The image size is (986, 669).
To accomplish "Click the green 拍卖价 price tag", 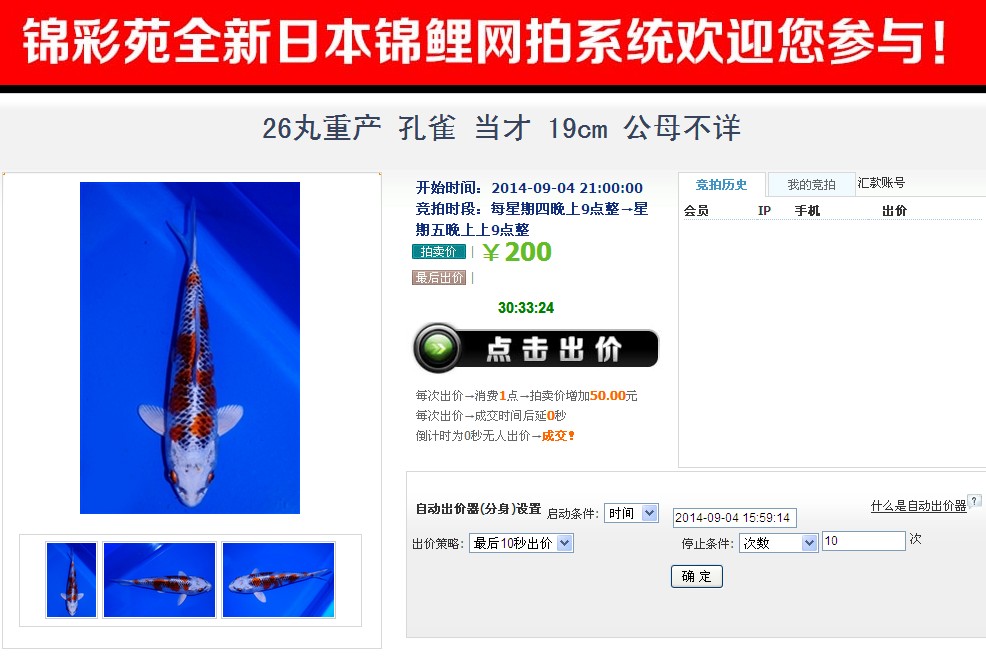I will 439,252.
